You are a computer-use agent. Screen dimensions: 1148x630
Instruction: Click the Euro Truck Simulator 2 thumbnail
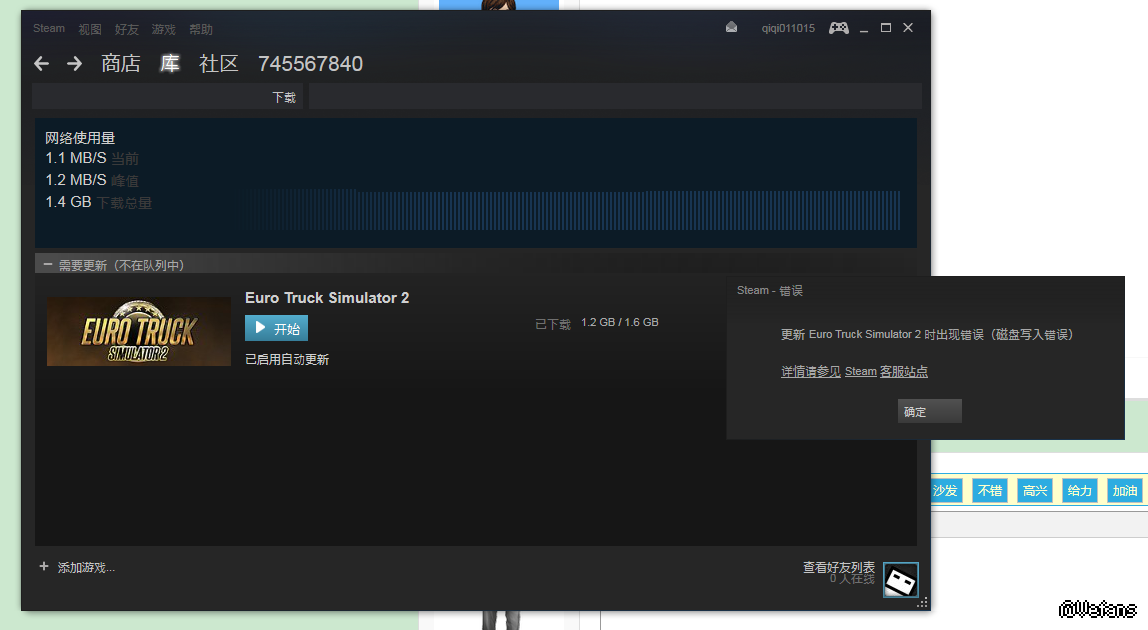[x=138, y=331]
